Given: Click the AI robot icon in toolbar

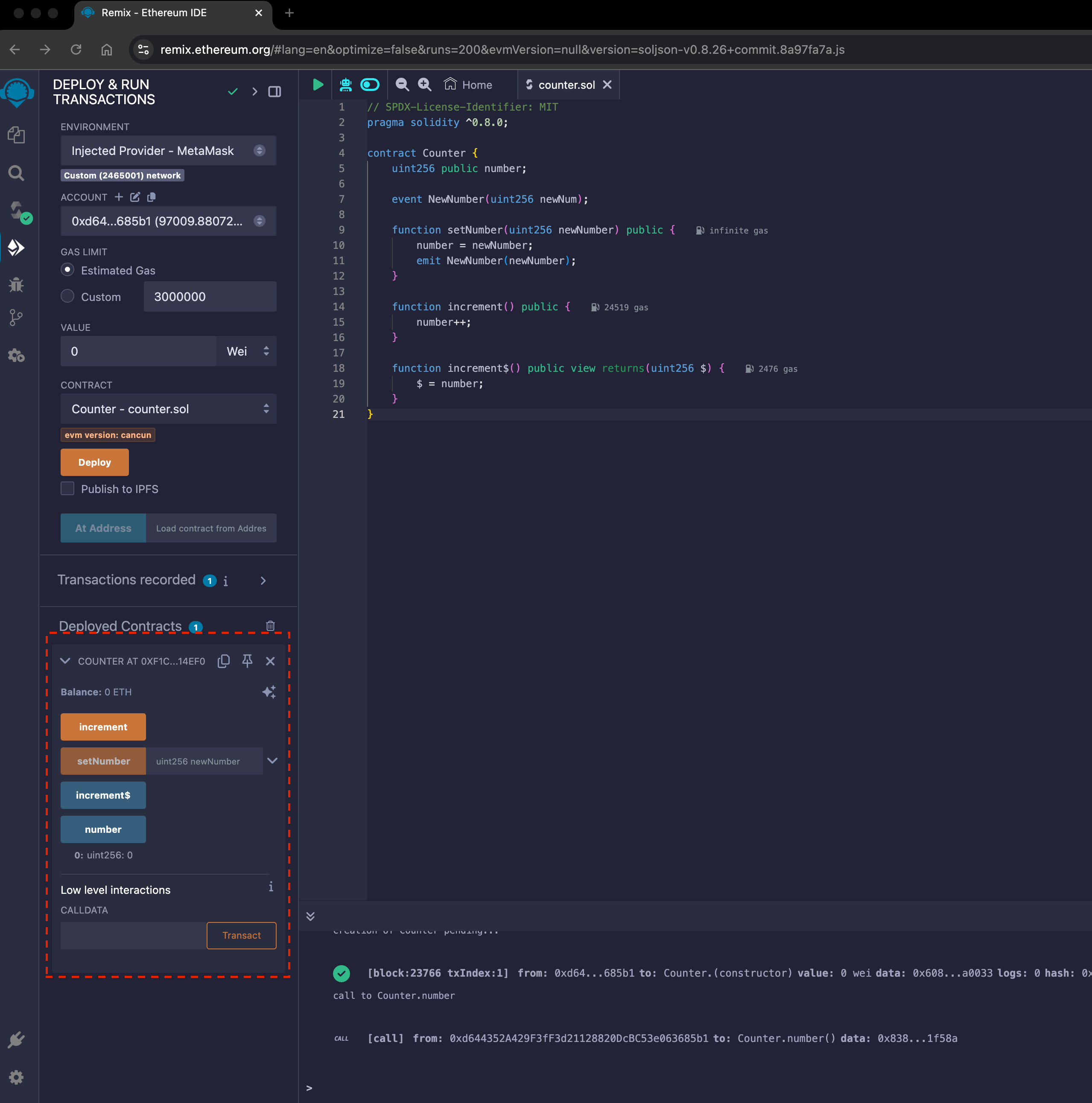Looking at the screenshot, I should [x=345, y=85].
